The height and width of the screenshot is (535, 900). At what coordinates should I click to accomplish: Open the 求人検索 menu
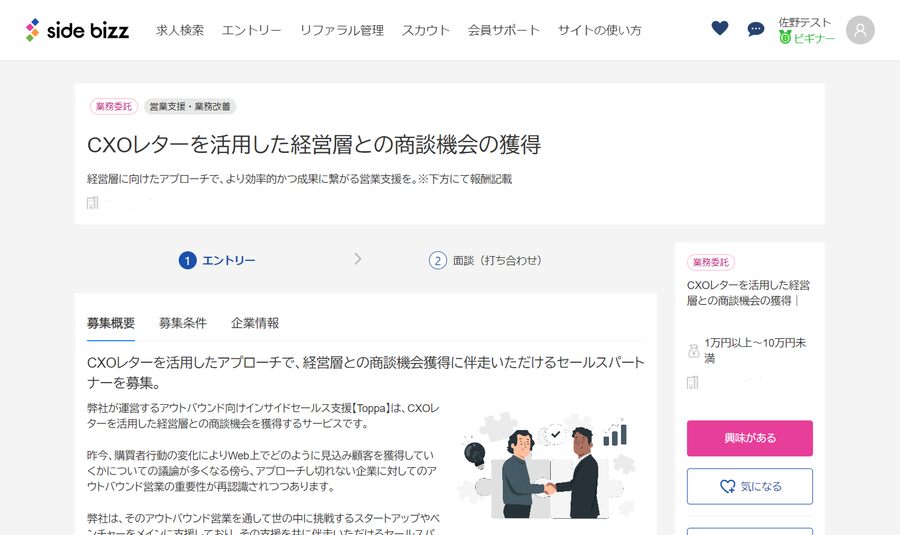point(180,30)
